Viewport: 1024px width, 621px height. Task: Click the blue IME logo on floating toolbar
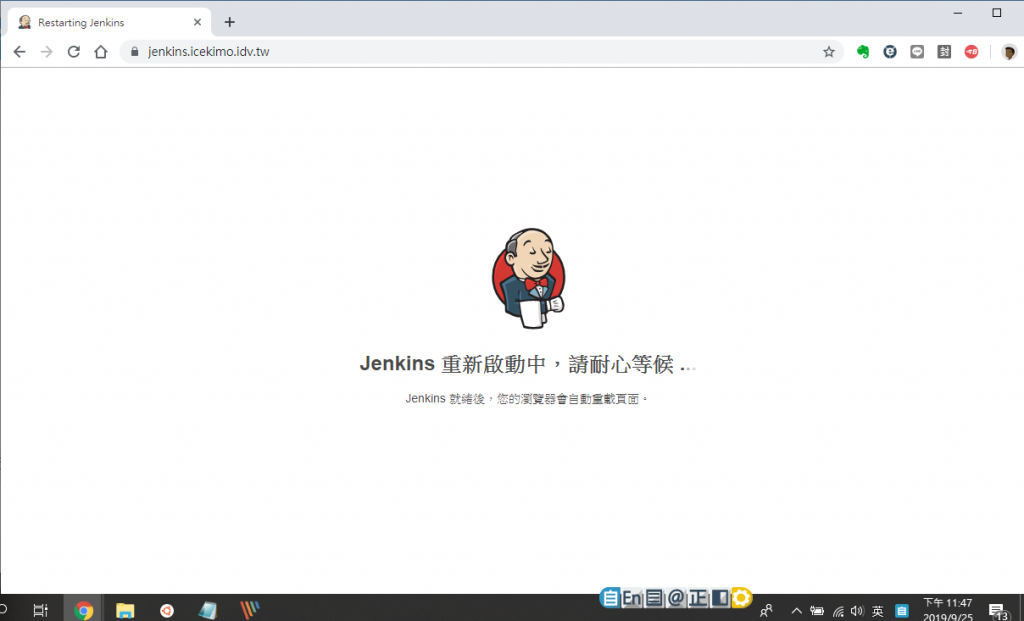coord(610,597)
